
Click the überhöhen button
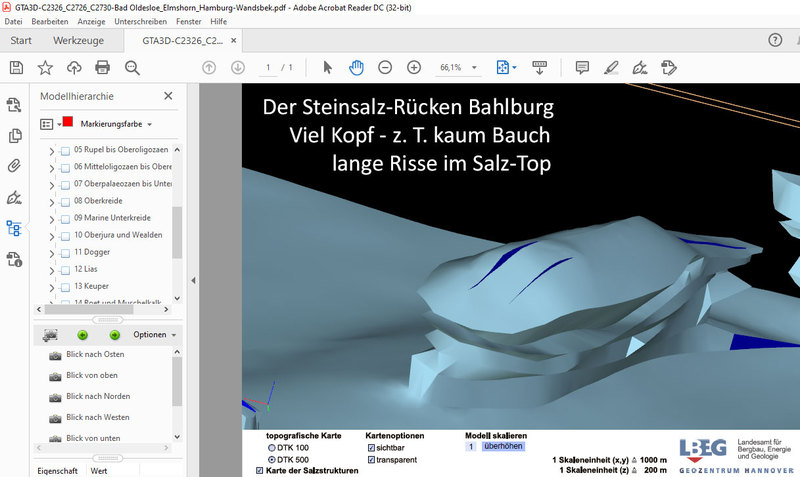point(501,447)
